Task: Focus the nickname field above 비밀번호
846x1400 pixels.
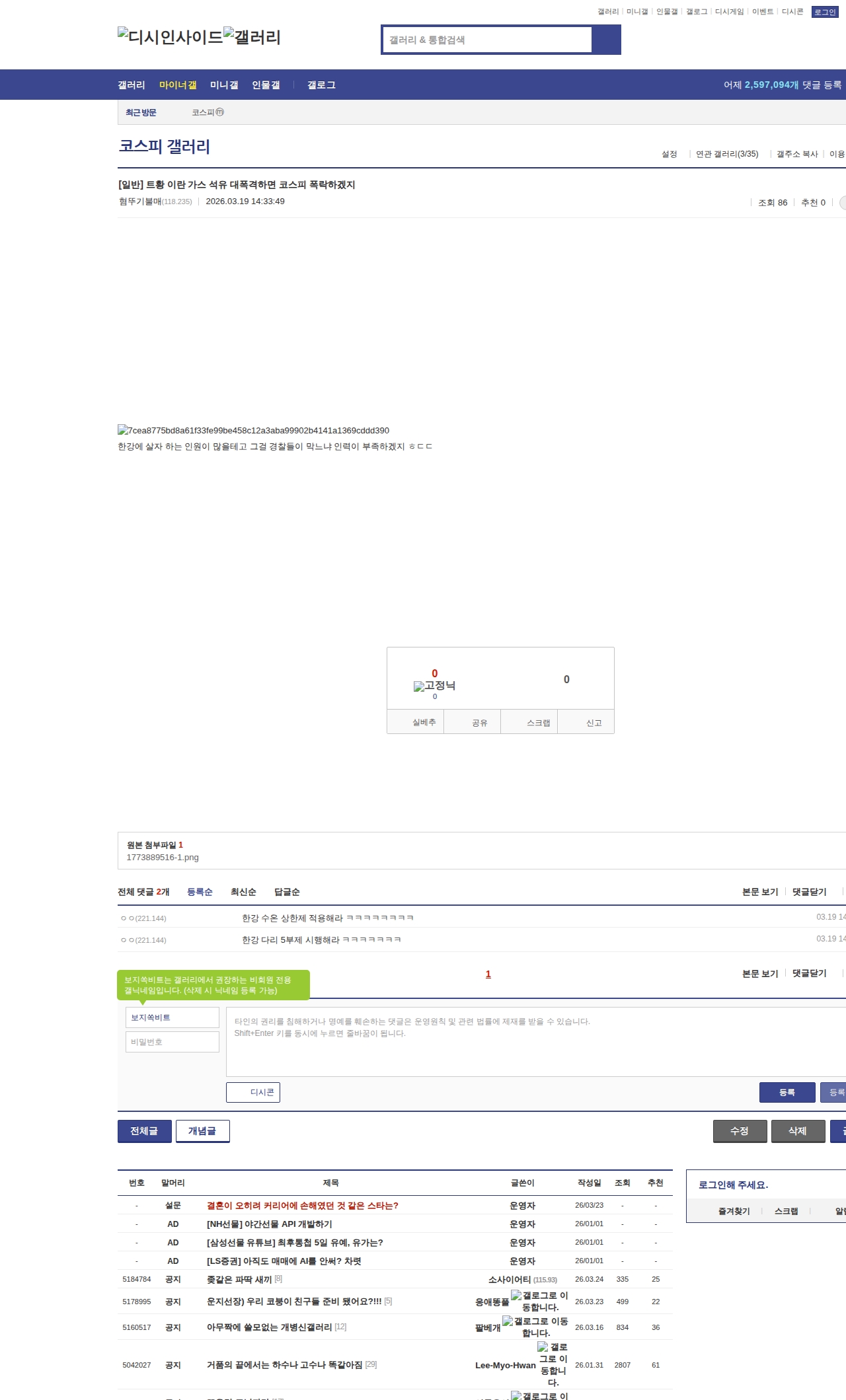Action: [173, 1017]
